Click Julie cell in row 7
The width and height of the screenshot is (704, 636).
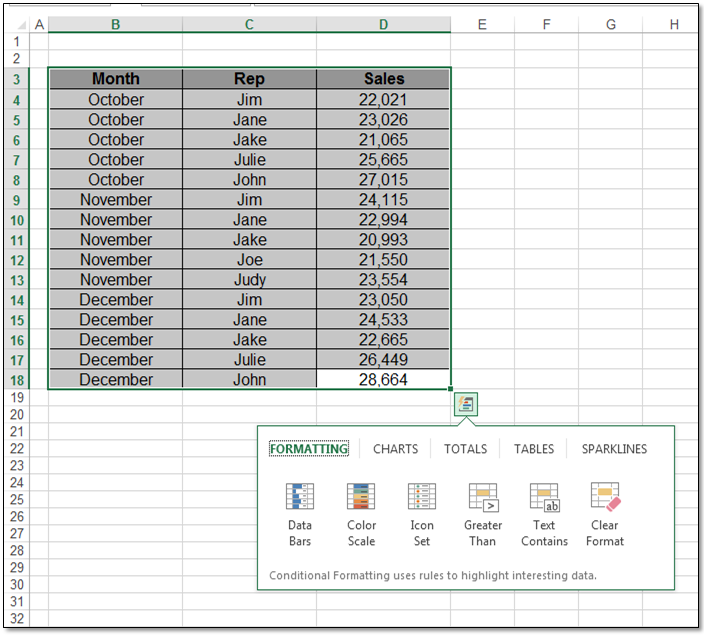[x=249, y=159]
